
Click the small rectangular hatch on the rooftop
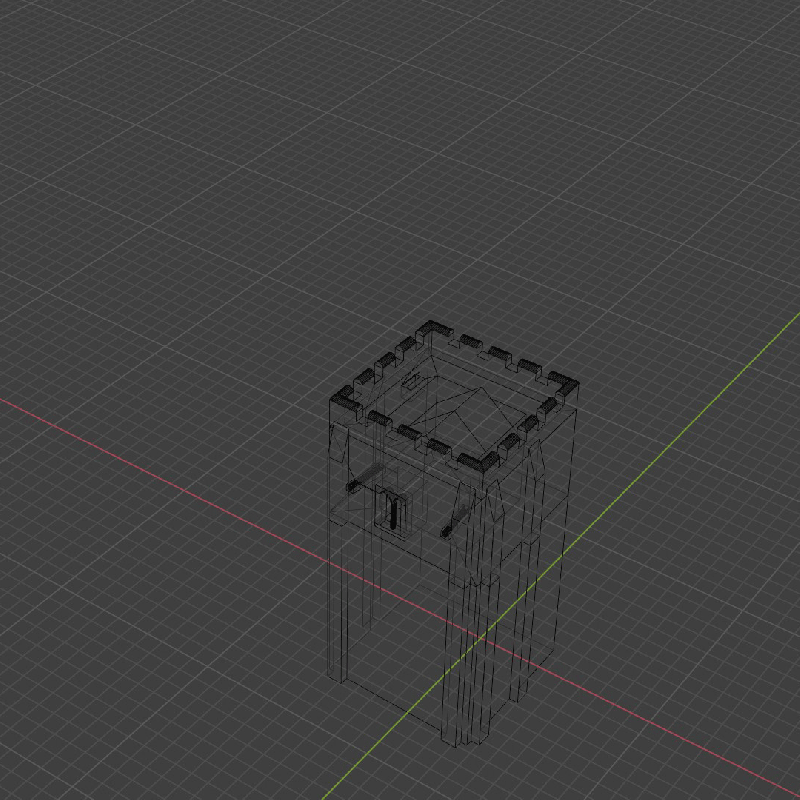[410, 382]
